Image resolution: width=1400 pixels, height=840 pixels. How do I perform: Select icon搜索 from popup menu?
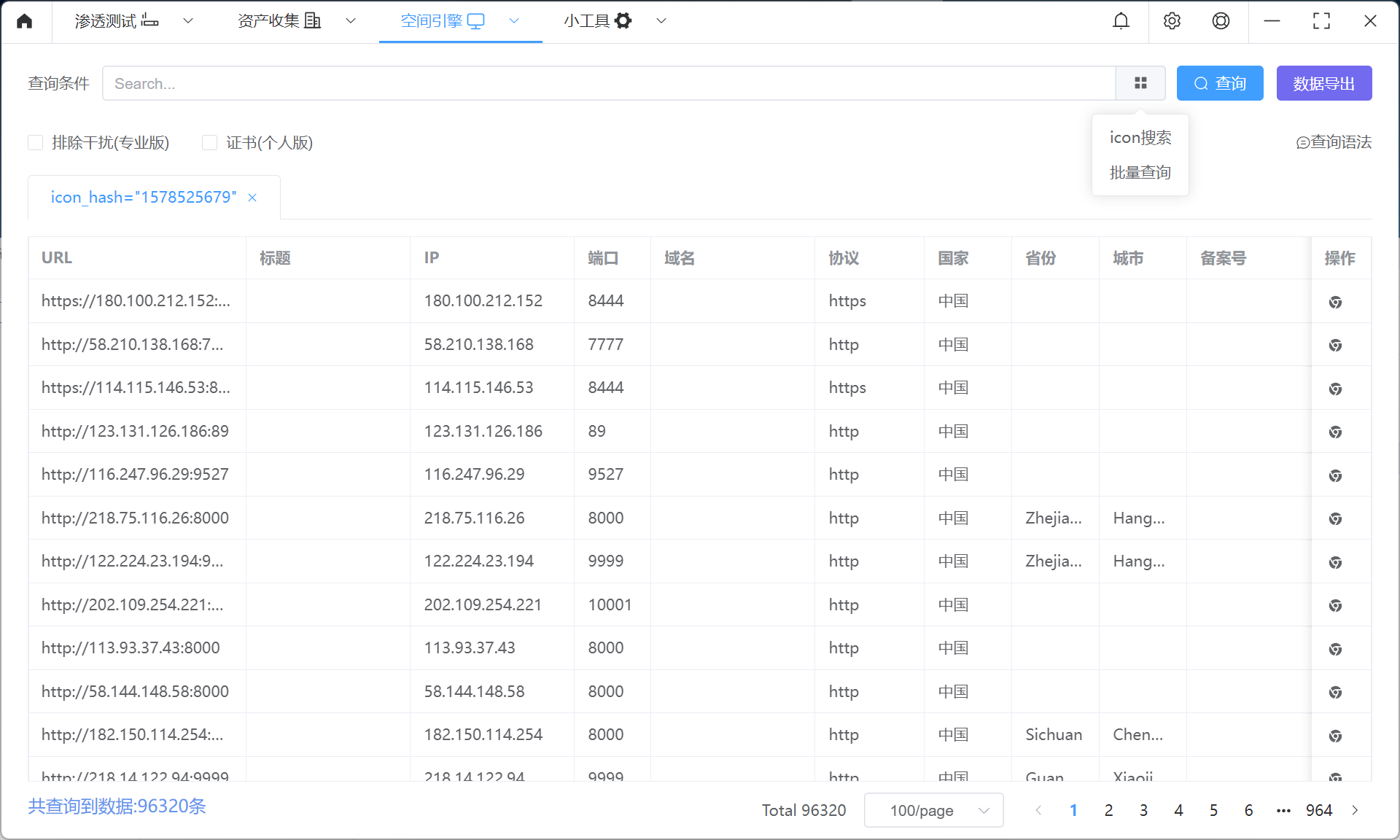(1140, 138)
